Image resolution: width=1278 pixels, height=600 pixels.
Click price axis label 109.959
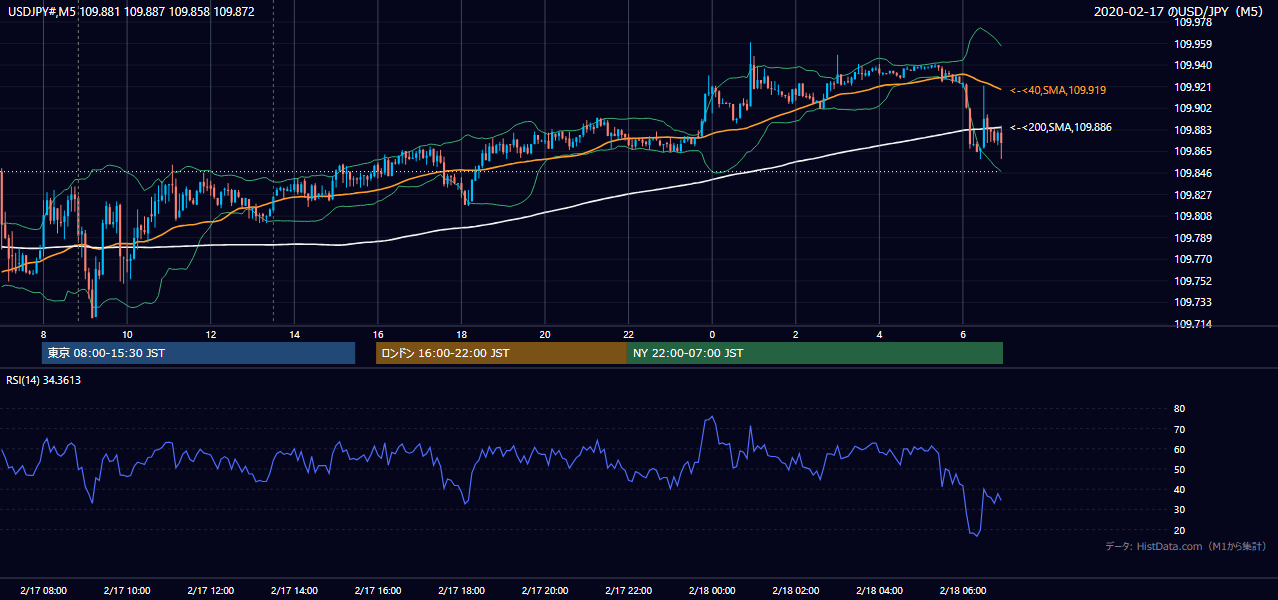pos(1192,44)
